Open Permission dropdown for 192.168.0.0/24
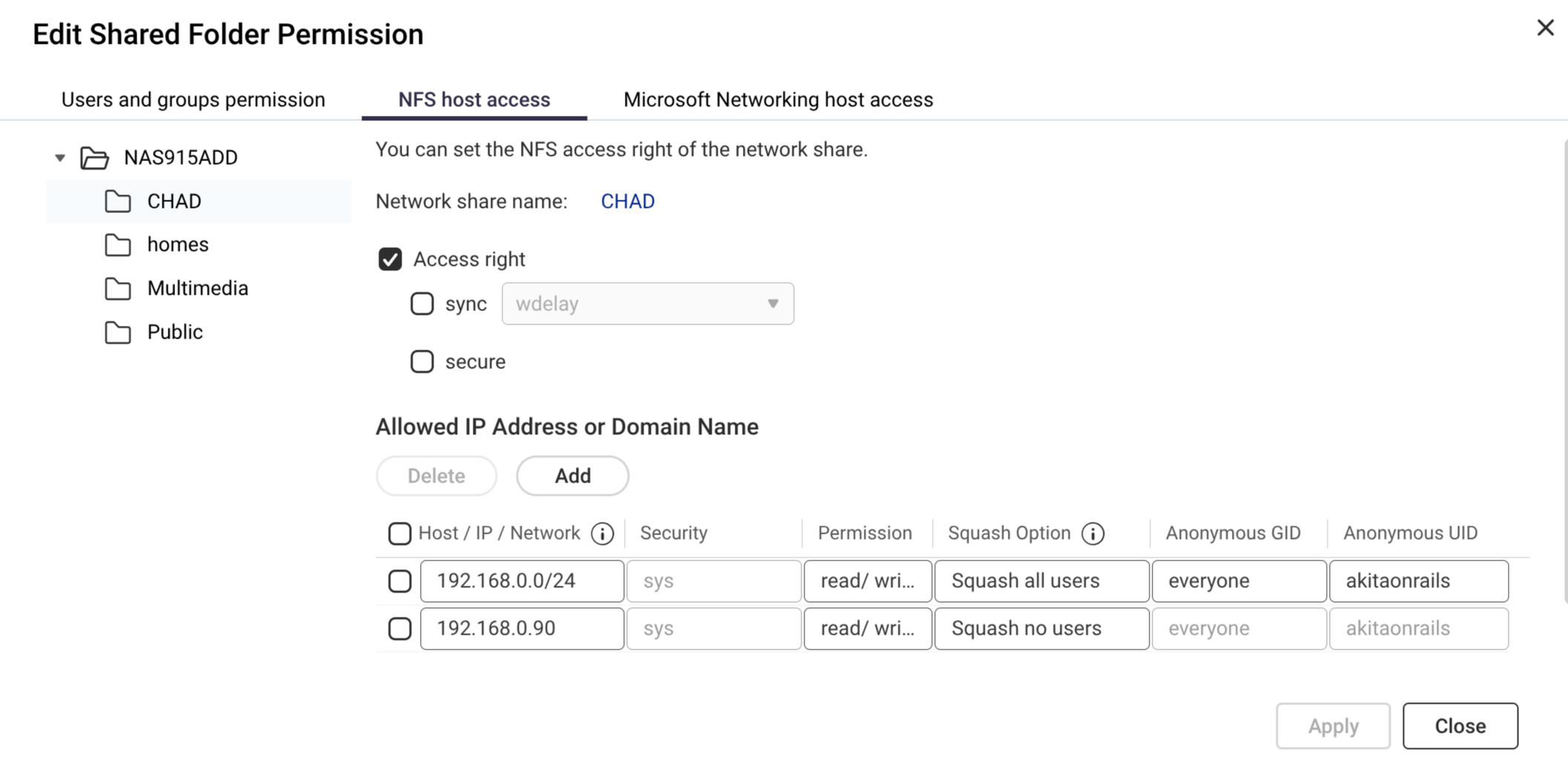Viewport: 1568px width, 775px height. click(x=868, y=581)
